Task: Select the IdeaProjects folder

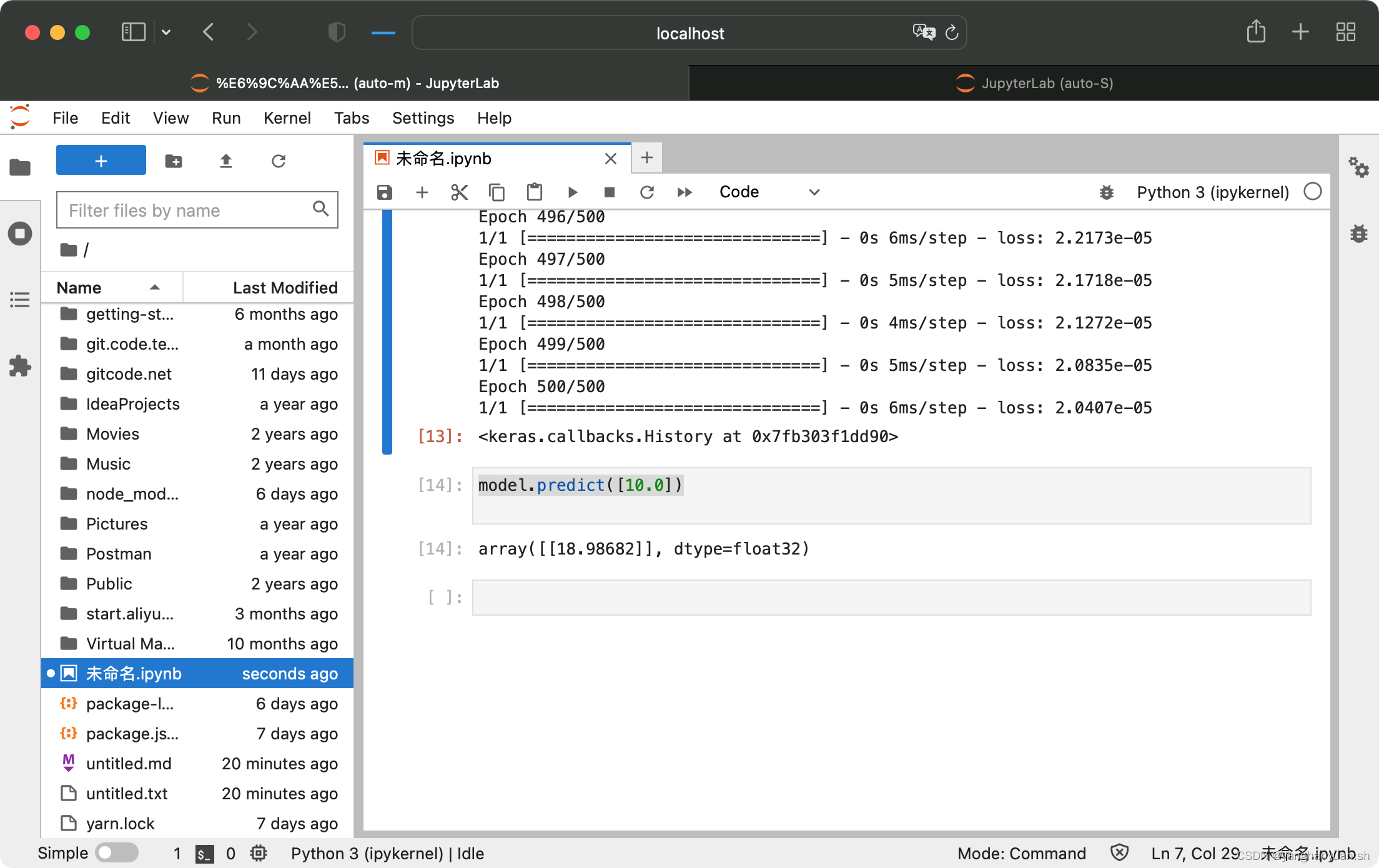Action: click(x=197, y=404)
